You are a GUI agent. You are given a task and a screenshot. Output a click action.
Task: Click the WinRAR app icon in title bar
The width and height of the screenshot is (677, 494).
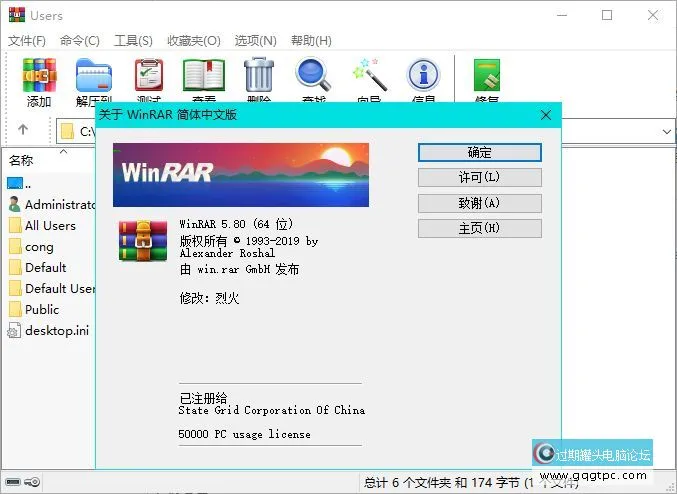point(16,15)
